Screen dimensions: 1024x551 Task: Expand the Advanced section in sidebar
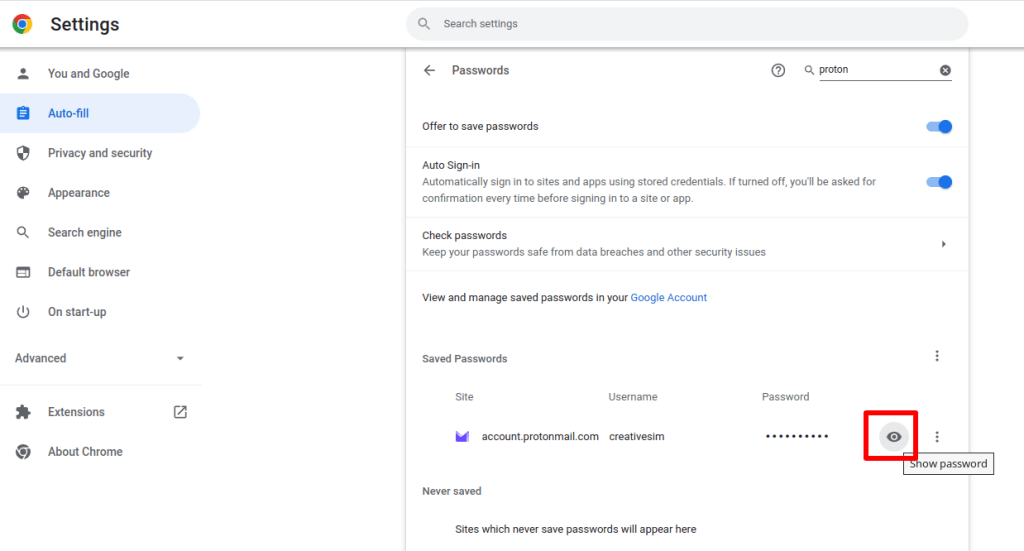point(180,358)
